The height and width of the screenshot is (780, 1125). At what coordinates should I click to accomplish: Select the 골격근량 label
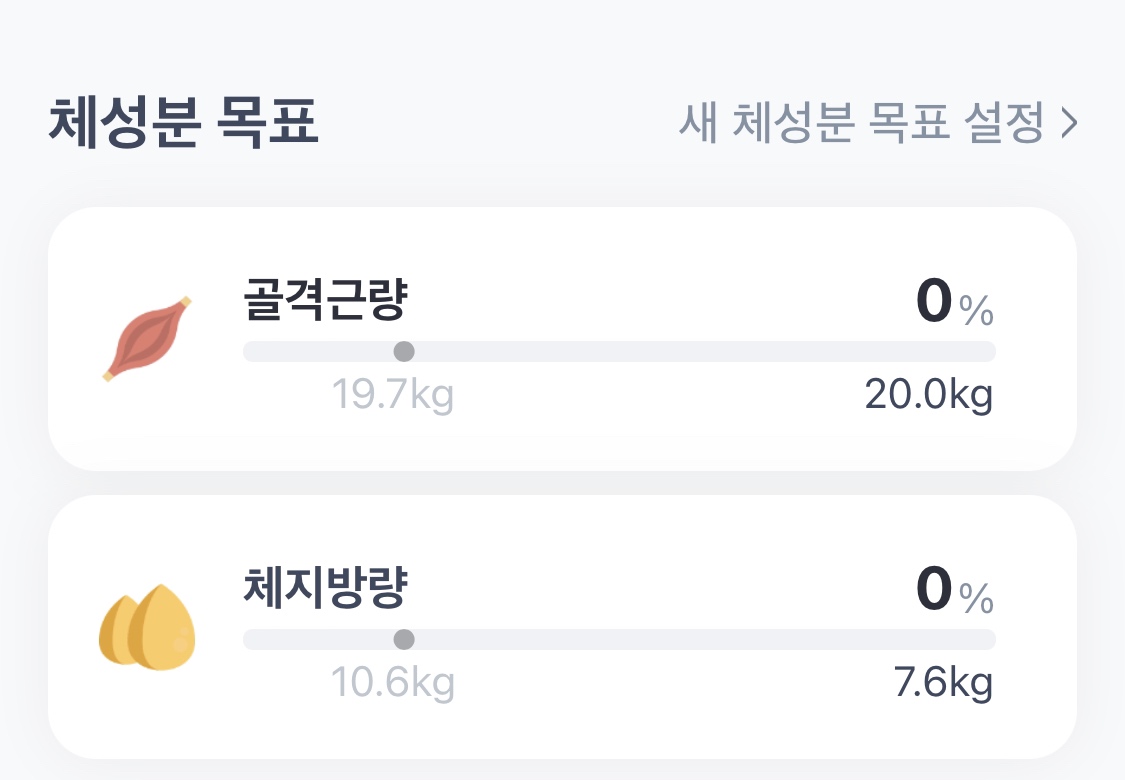point(325,299)
